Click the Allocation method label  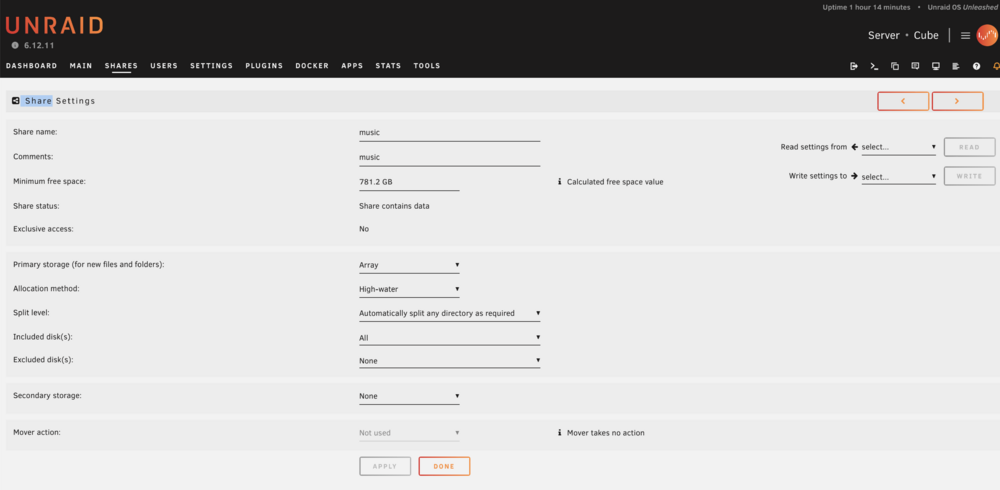(46, 288)
